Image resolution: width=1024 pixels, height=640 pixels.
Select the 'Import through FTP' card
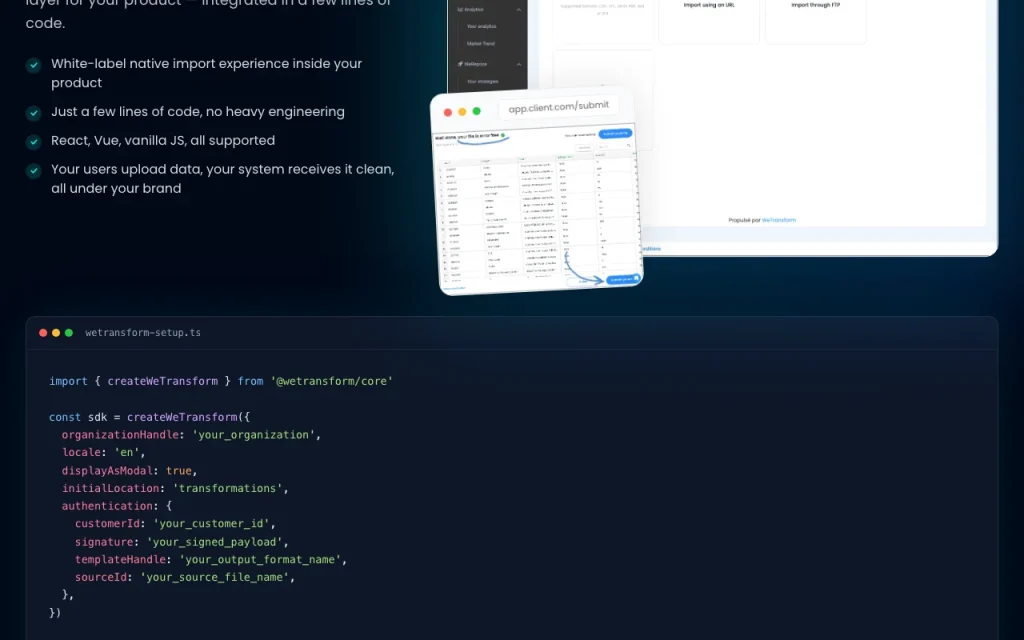coord(816,21)
